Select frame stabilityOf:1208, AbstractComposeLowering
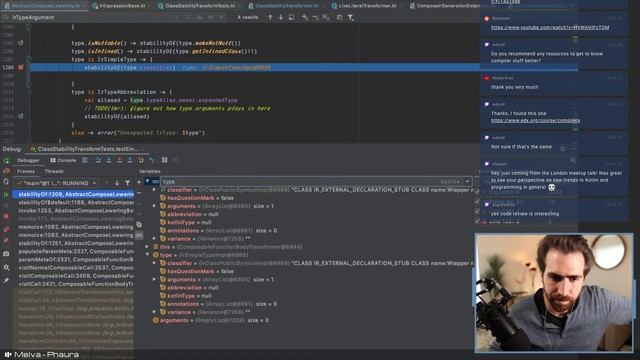 tap(73, 194)
